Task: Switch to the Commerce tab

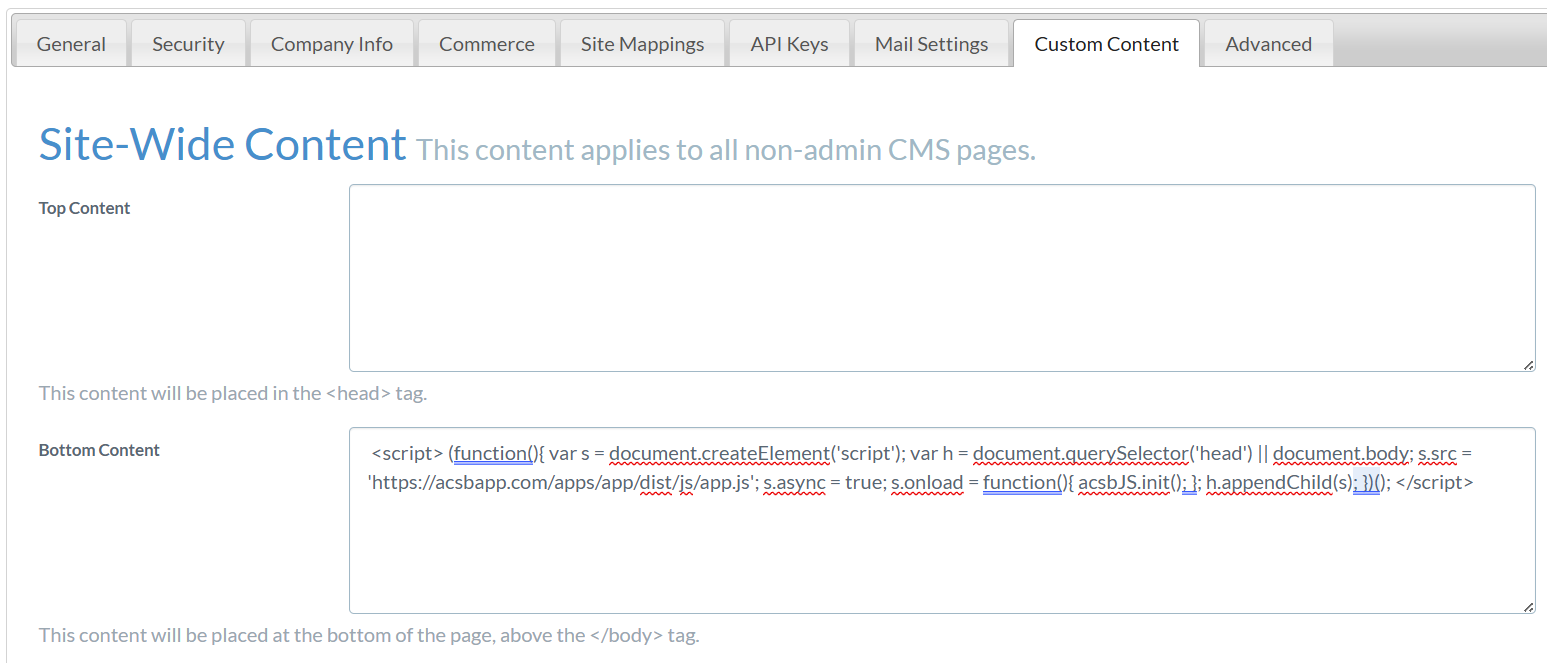Action: coord(486,43)
